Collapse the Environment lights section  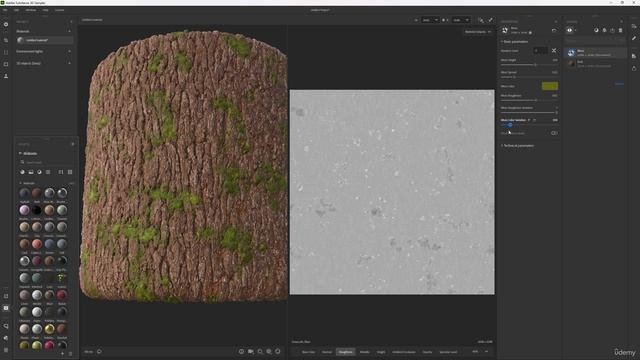point(69,51)
